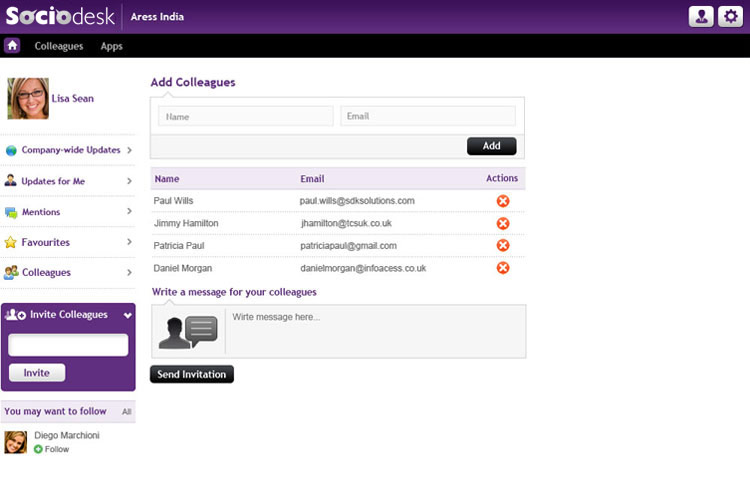Focus the Email input field
750x500 pixels.
pos(428,116)
